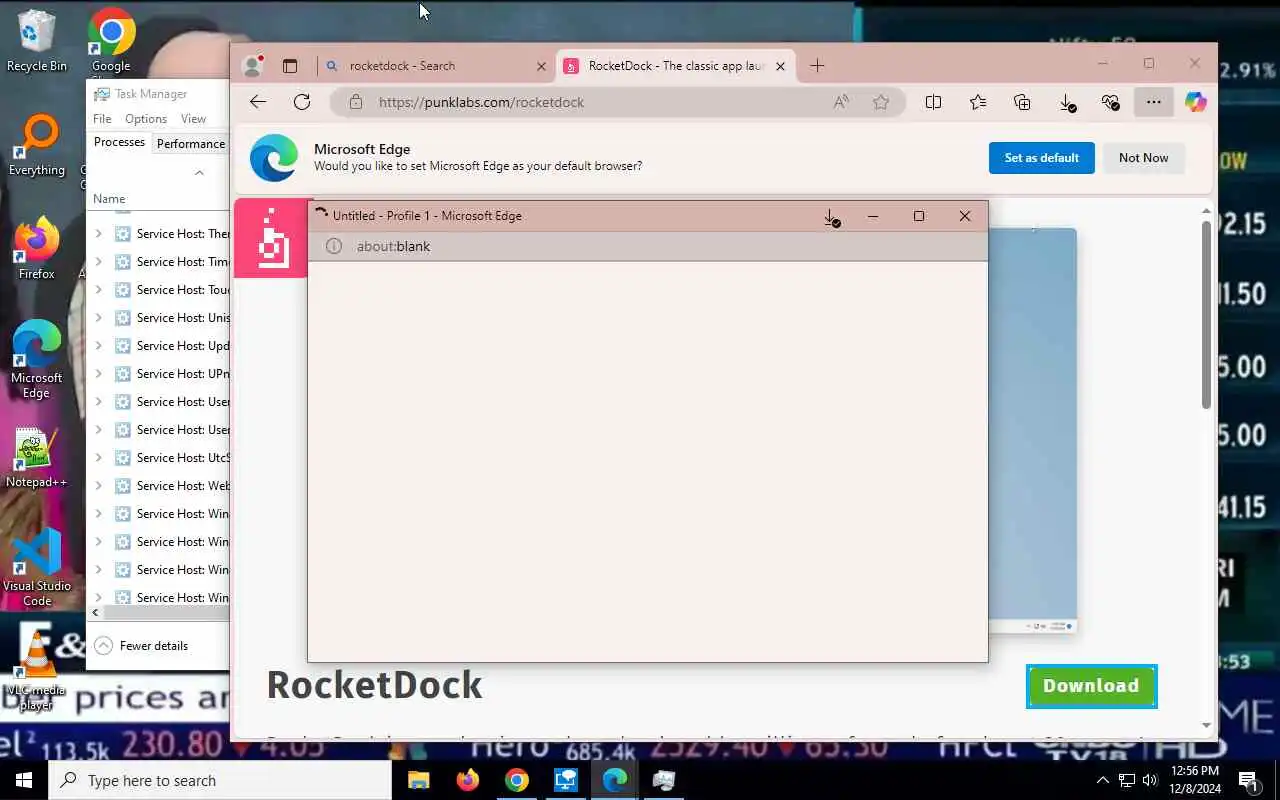Click left arrow of Task Manager horizontal scrollbar
1280x800 pixels.
(x=96, y=612)
